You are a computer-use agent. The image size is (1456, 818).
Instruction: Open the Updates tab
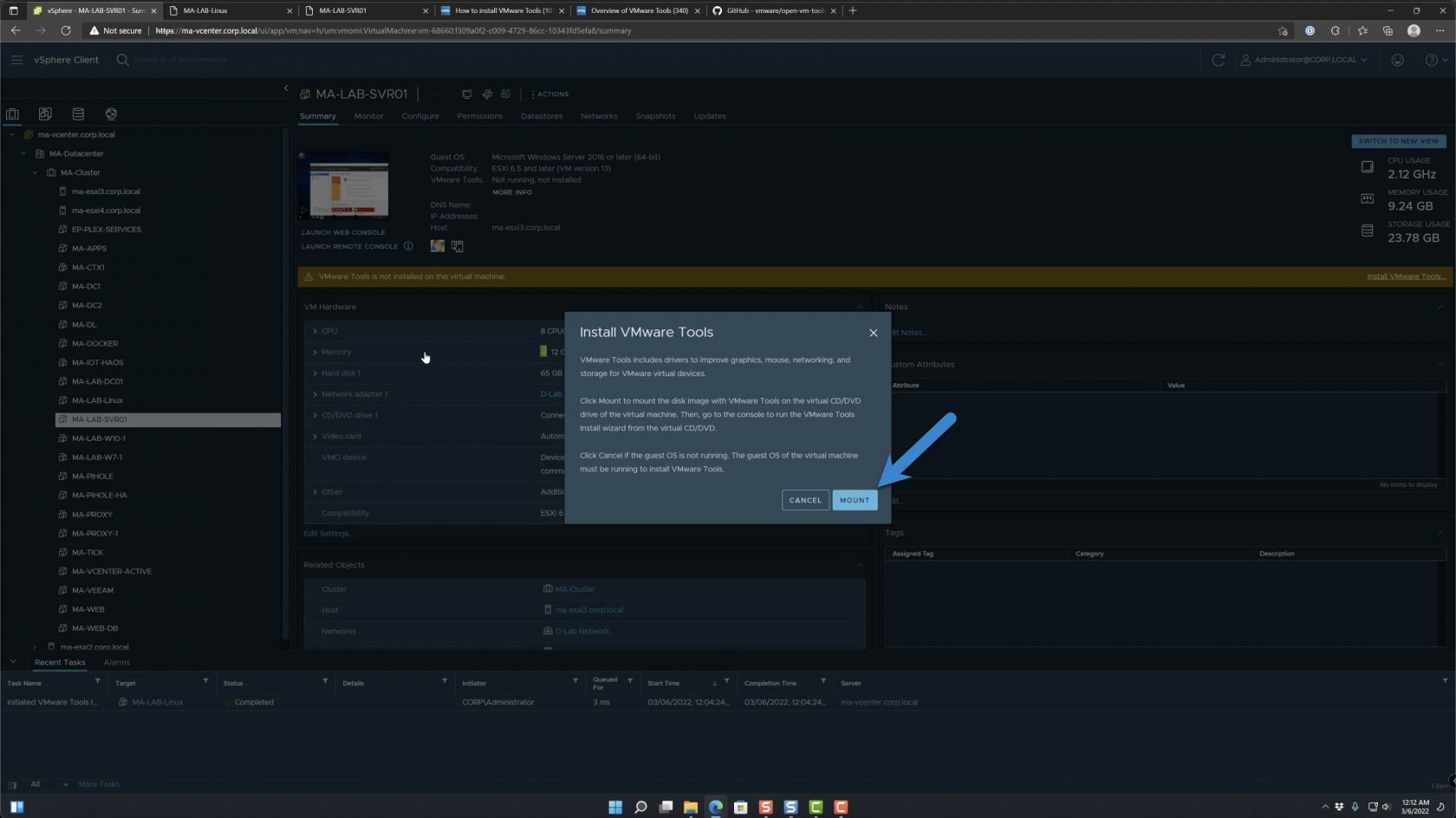(710, 116)
